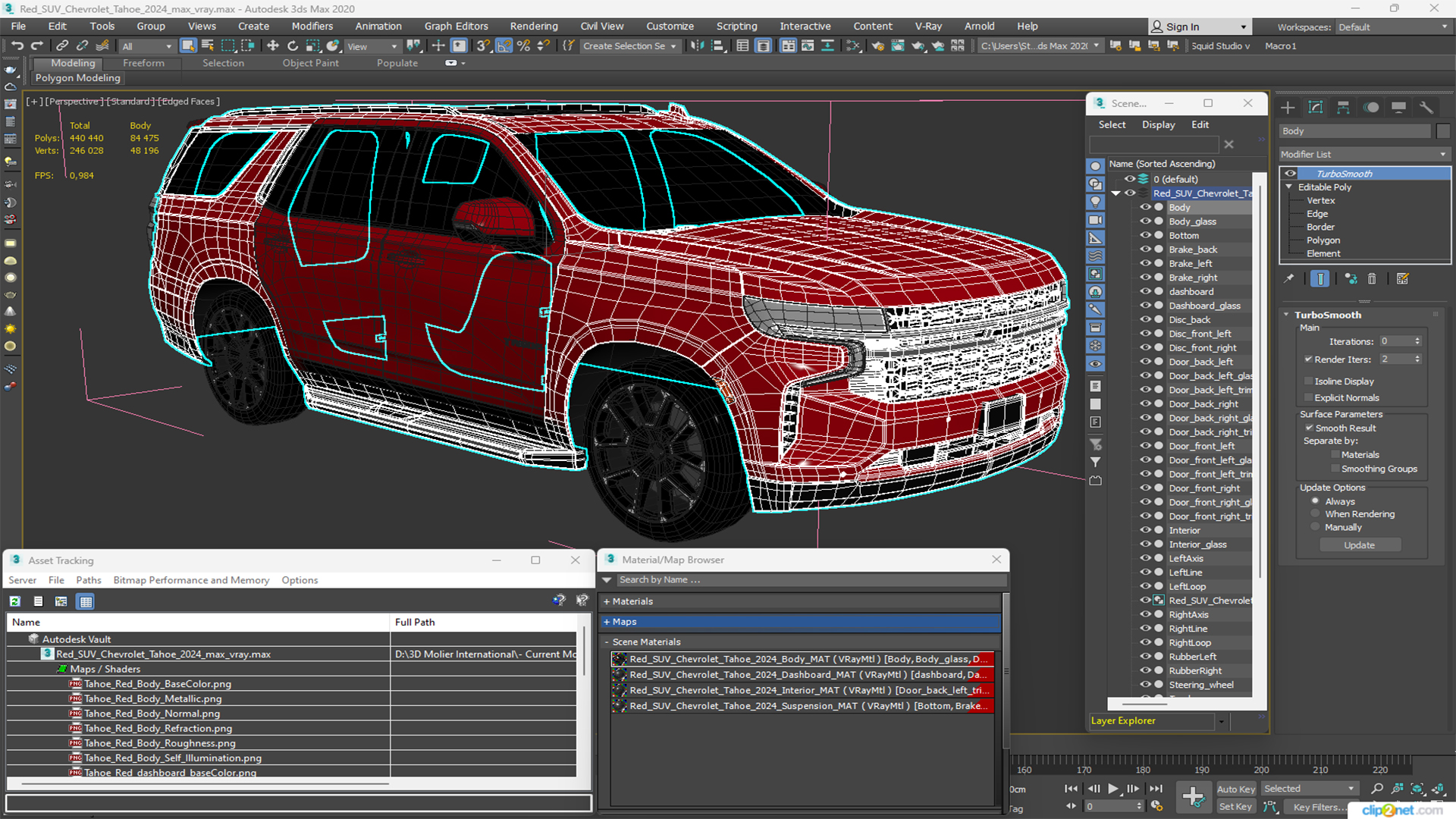This screenshot has height=819, width=1456.
Task: Select the Manually update radio option
Action: [1316, 527]
